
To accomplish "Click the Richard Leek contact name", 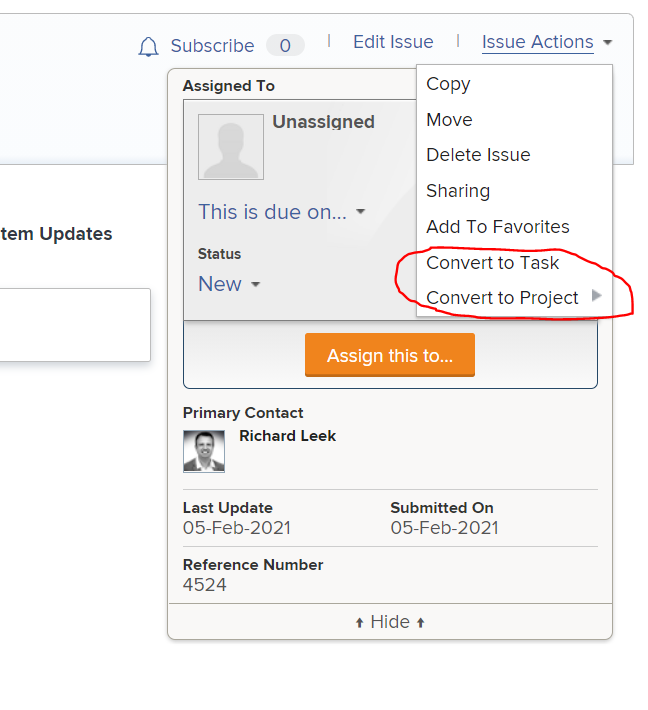I will pos(288,436).
